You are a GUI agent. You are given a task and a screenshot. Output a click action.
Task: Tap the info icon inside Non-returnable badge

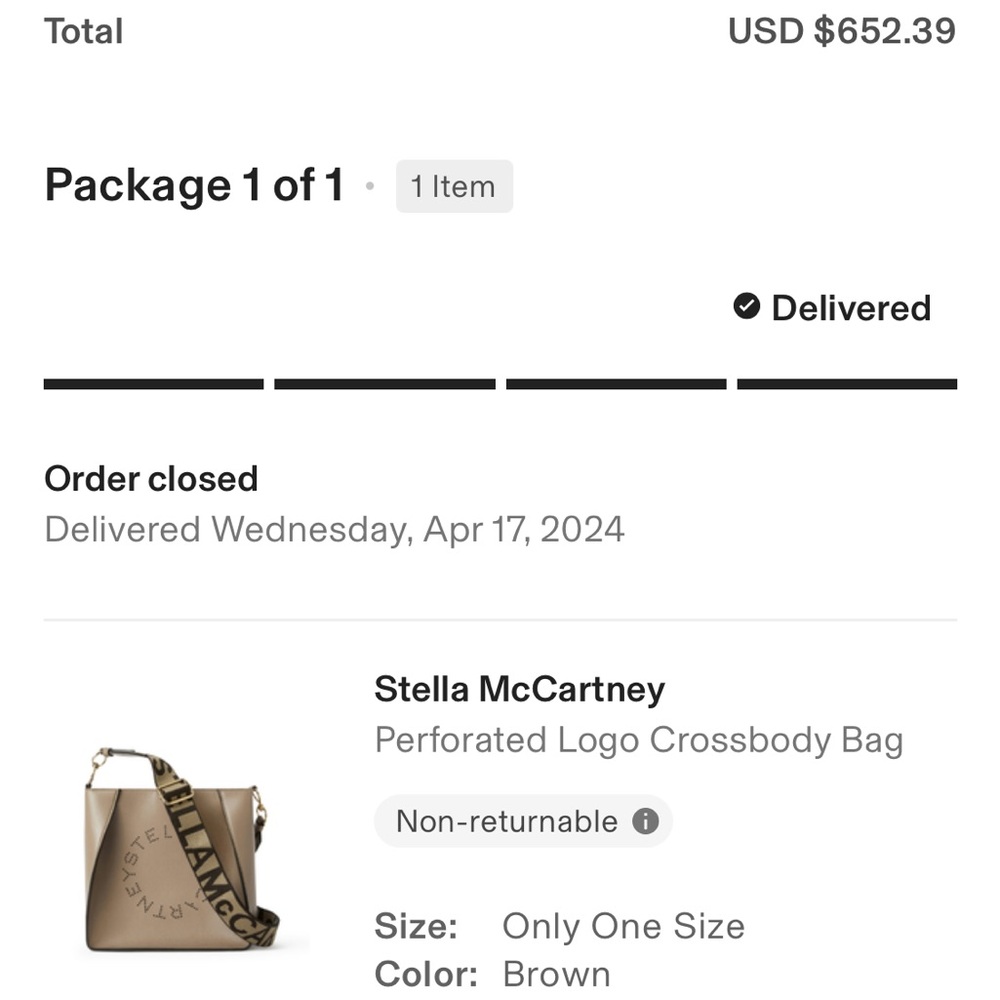tap(646, 821)
